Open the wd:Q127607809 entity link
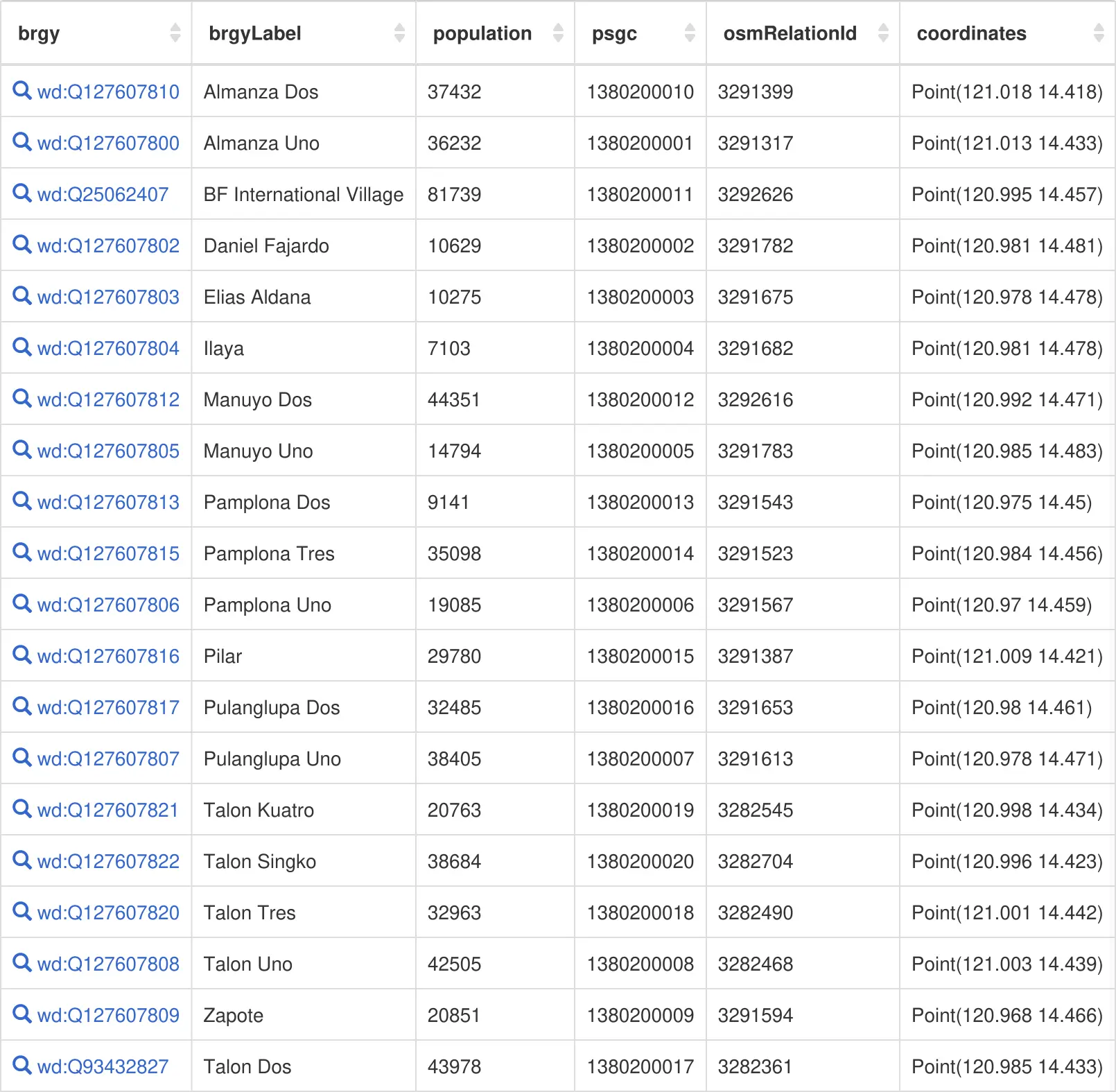Image resolution: width=1116 pixels, height=1092 pixels. click(x=108, y=1015)
